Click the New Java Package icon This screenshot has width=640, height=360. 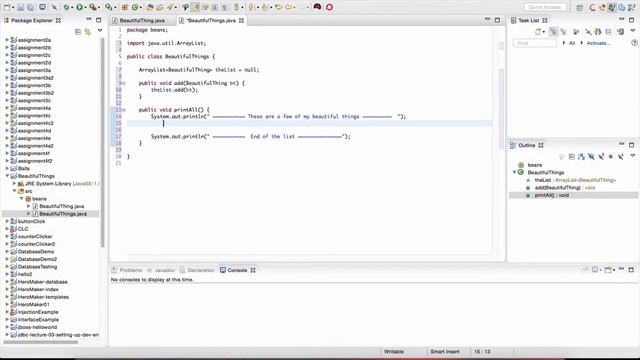pyautogui.click(x=124, y=7)
